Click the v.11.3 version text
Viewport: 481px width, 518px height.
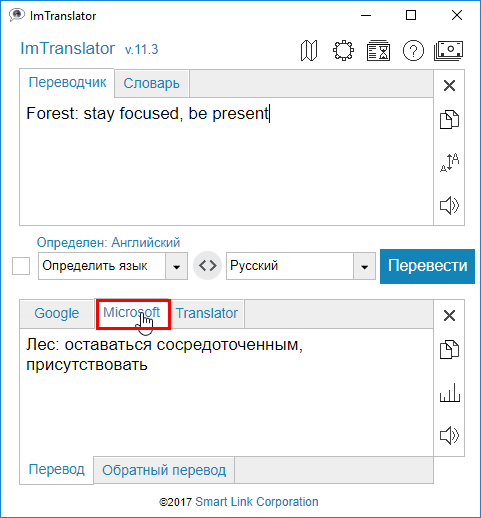click(141, 49)
